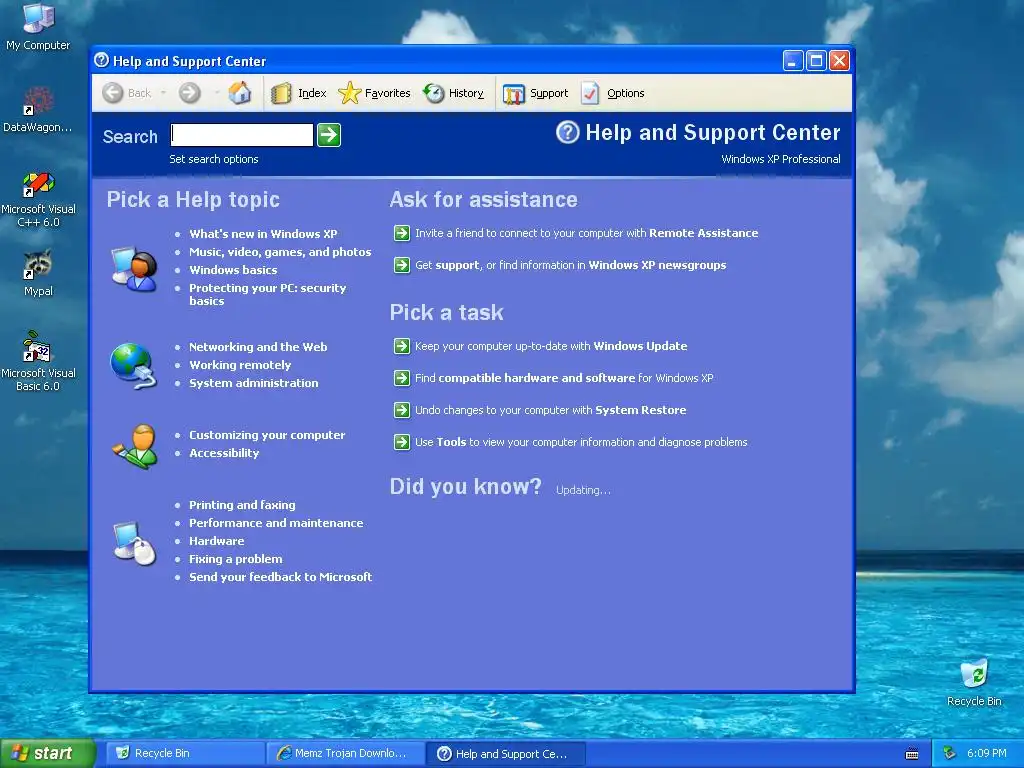The image size is (1024, 768).
Task: Select My Computer desktop icon
Action: click(x=38, y=27)
